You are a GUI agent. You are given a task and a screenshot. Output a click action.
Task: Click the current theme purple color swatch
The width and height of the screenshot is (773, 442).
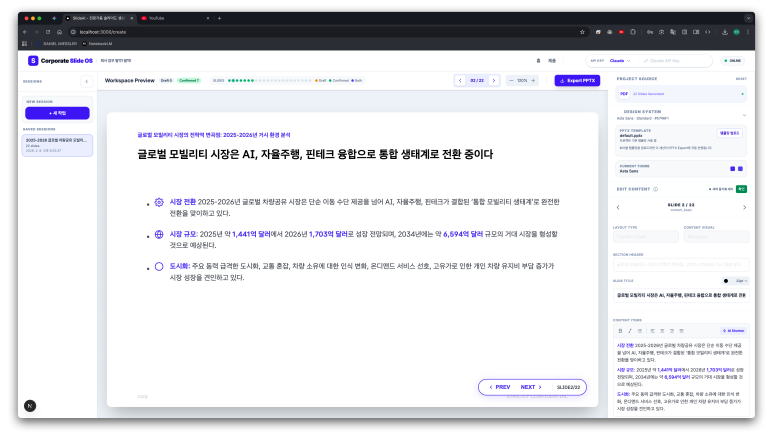(732, 169)
